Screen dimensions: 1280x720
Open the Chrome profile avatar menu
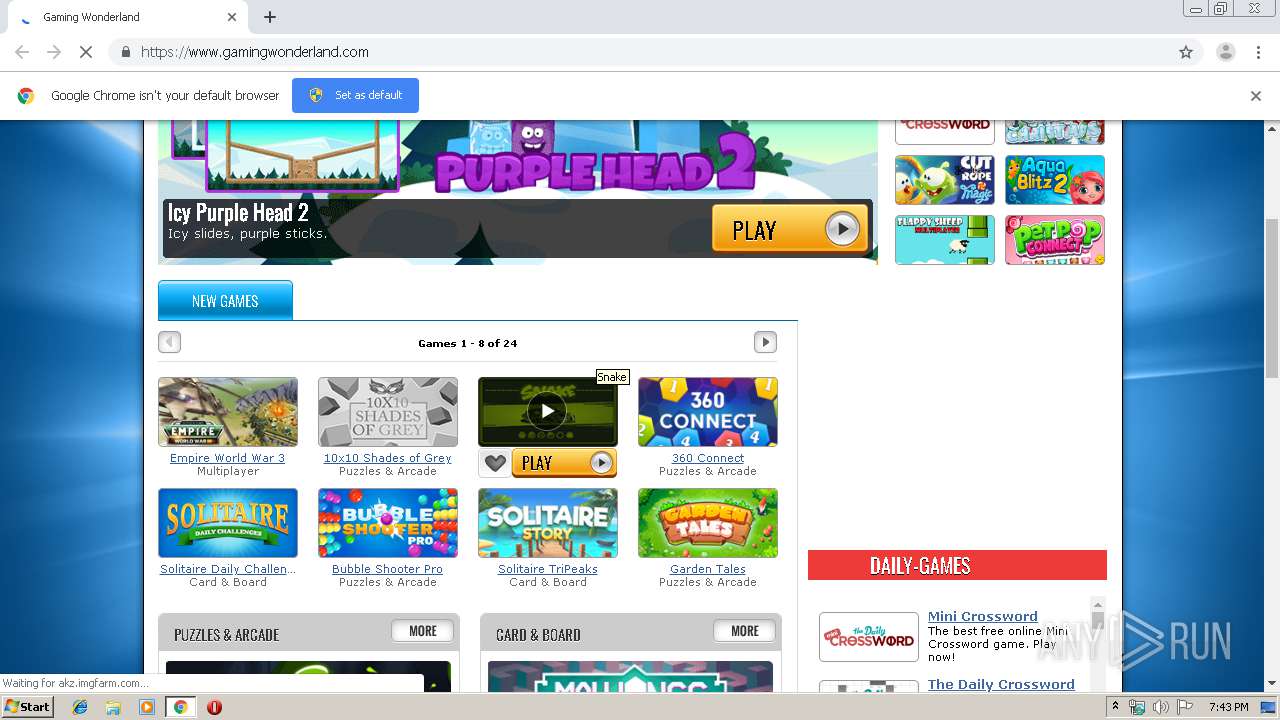pyautogui.click(x=1225, y=52)
